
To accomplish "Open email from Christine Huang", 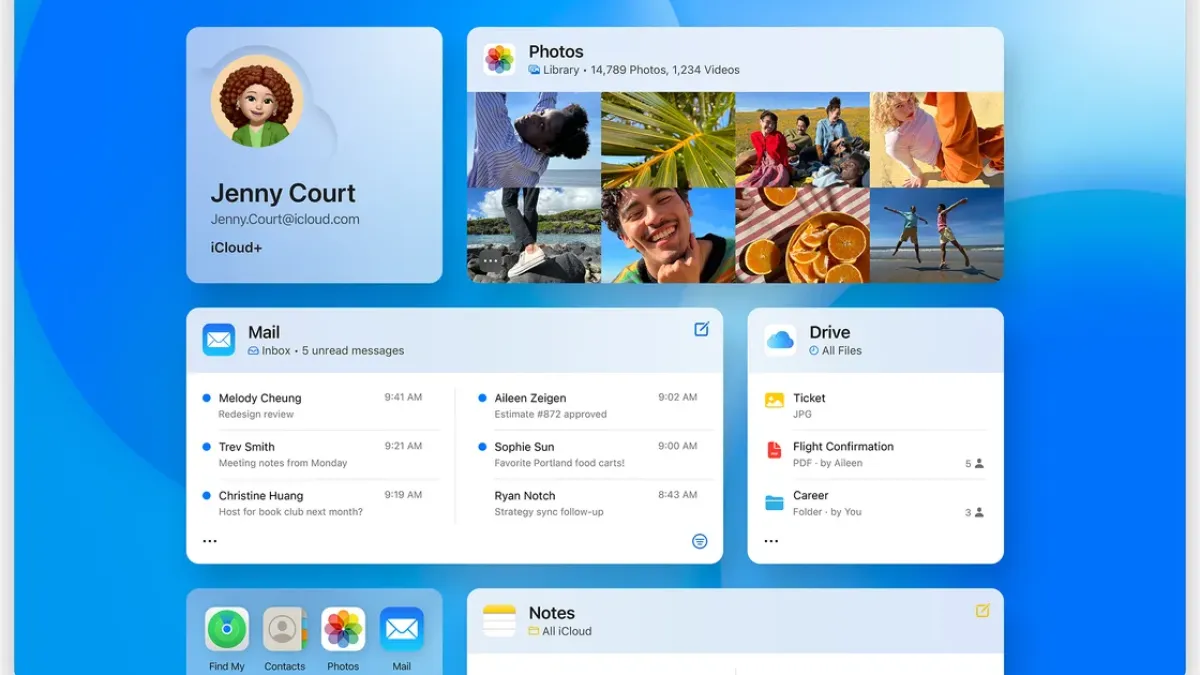I will [320, 503].
